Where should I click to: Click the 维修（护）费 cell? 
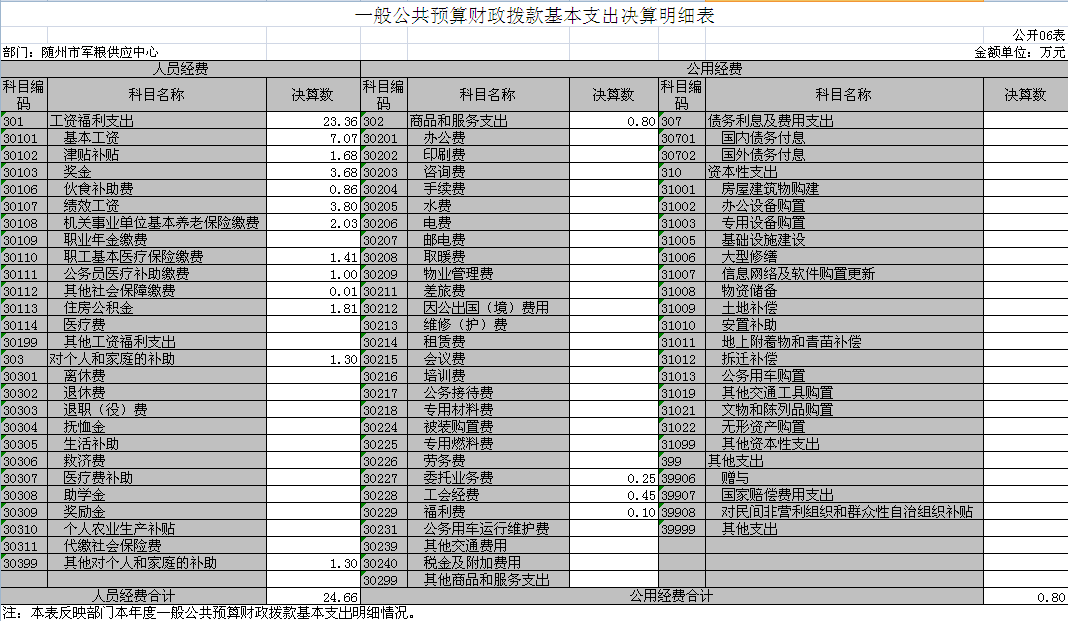488,325
